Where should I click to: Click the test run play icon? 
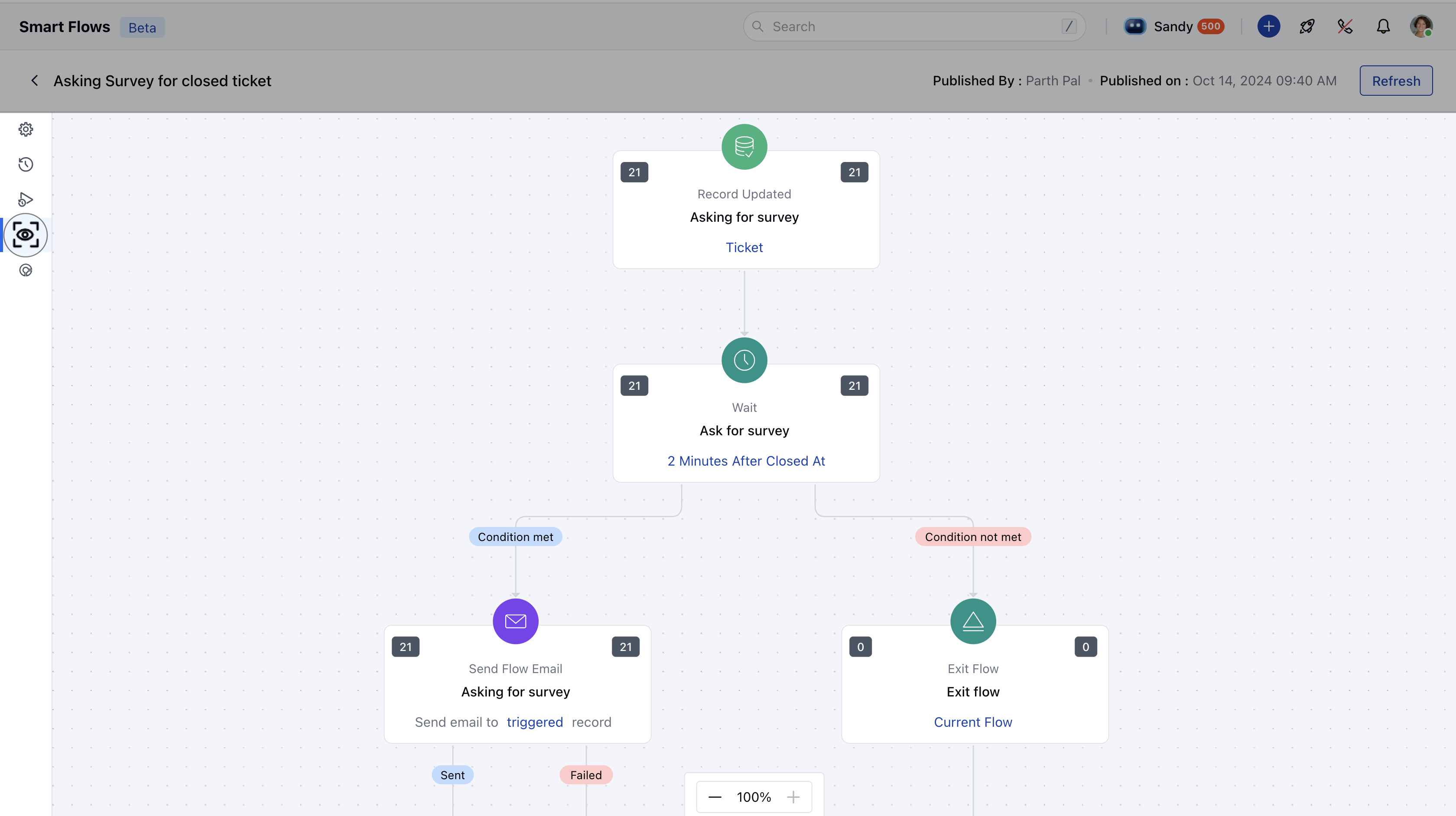click(26, 200)
